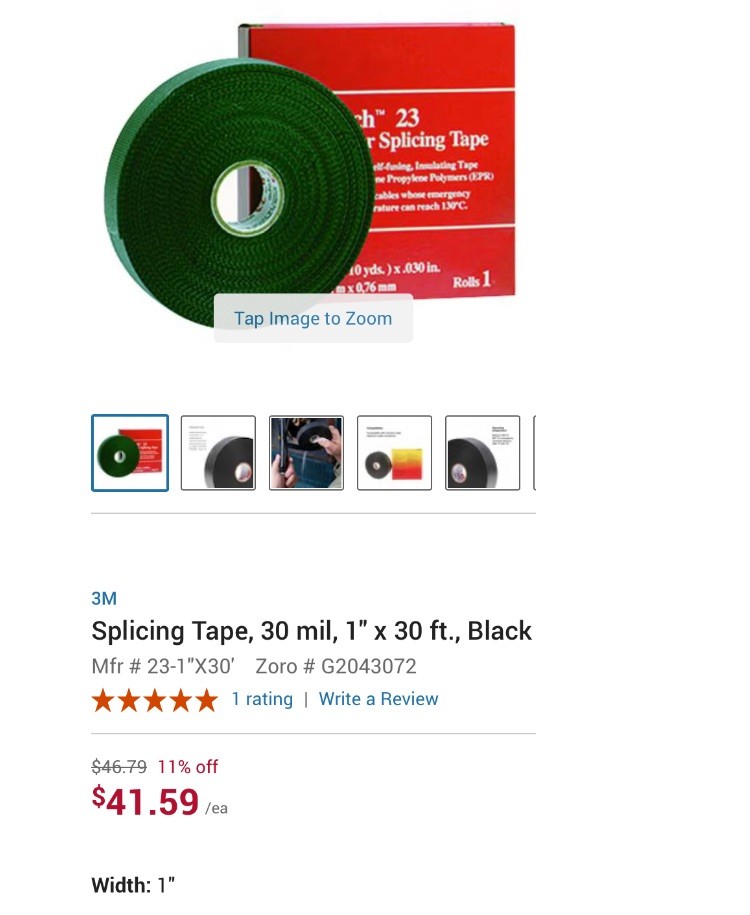Select fifth thumbnail with black tape and text on right

click(483, 453)
